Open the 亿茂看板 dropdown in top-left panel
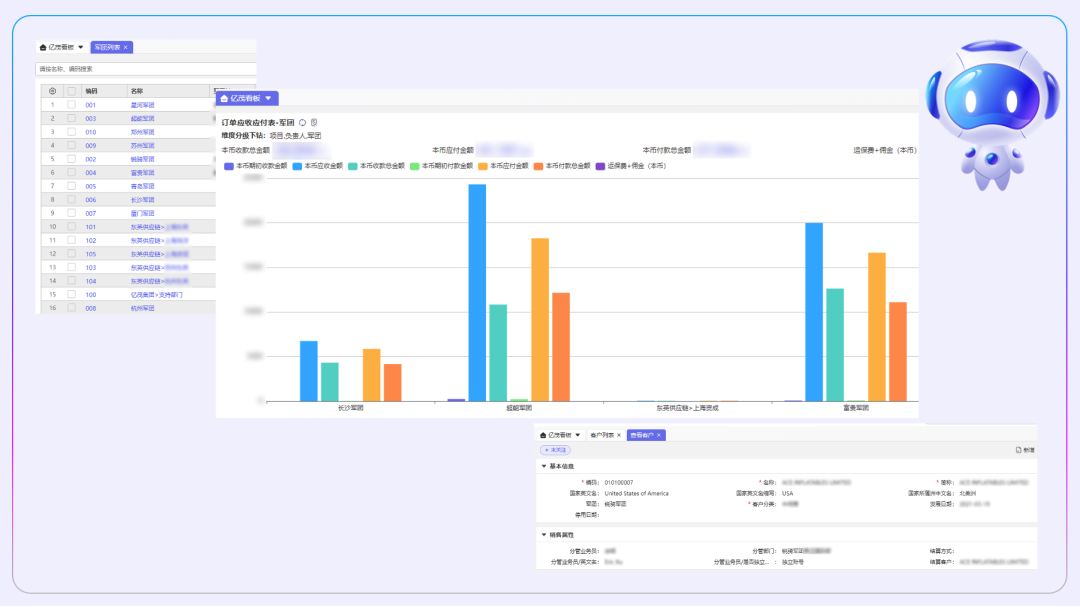1080x607 pixels. click(81, 47)
